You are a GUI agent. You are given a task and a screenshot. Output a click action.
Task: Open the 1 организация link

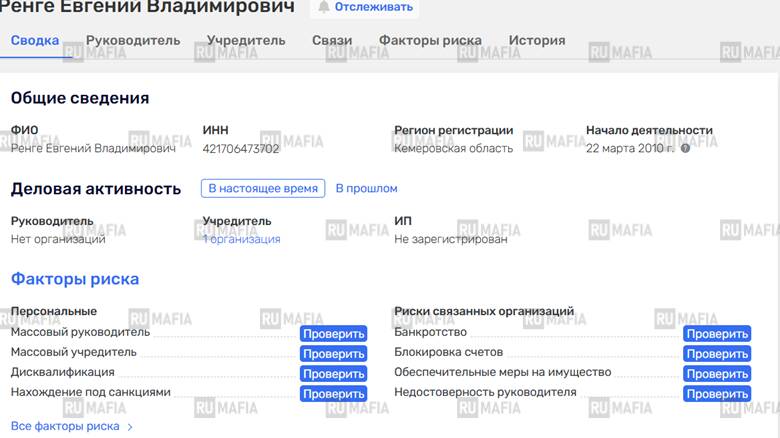pos(241,239)
